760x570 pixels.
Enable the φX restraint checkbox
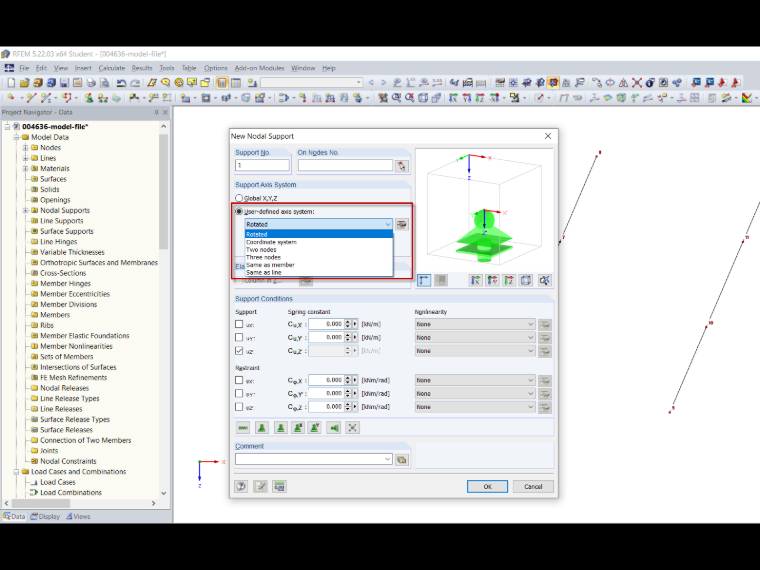(x=239, y=380)
